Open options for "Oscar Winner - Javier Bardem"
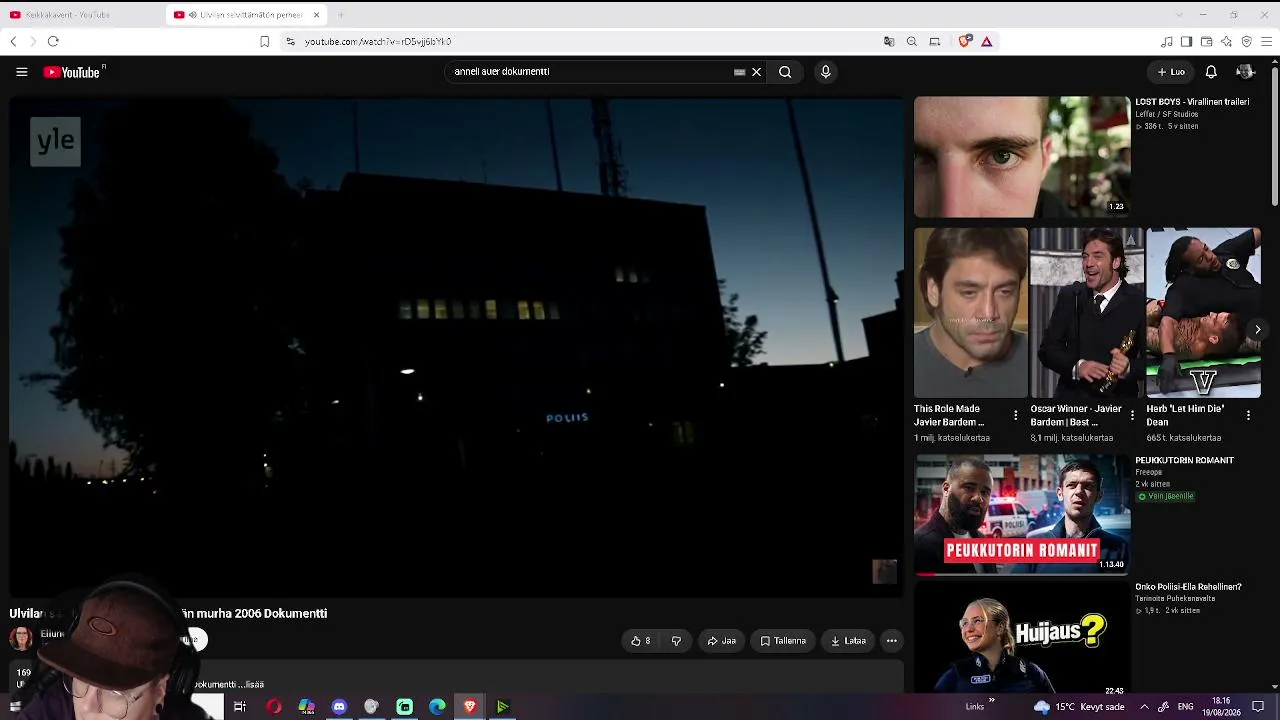Screen dimensions: 1280x720 (x=1132, y=415)
